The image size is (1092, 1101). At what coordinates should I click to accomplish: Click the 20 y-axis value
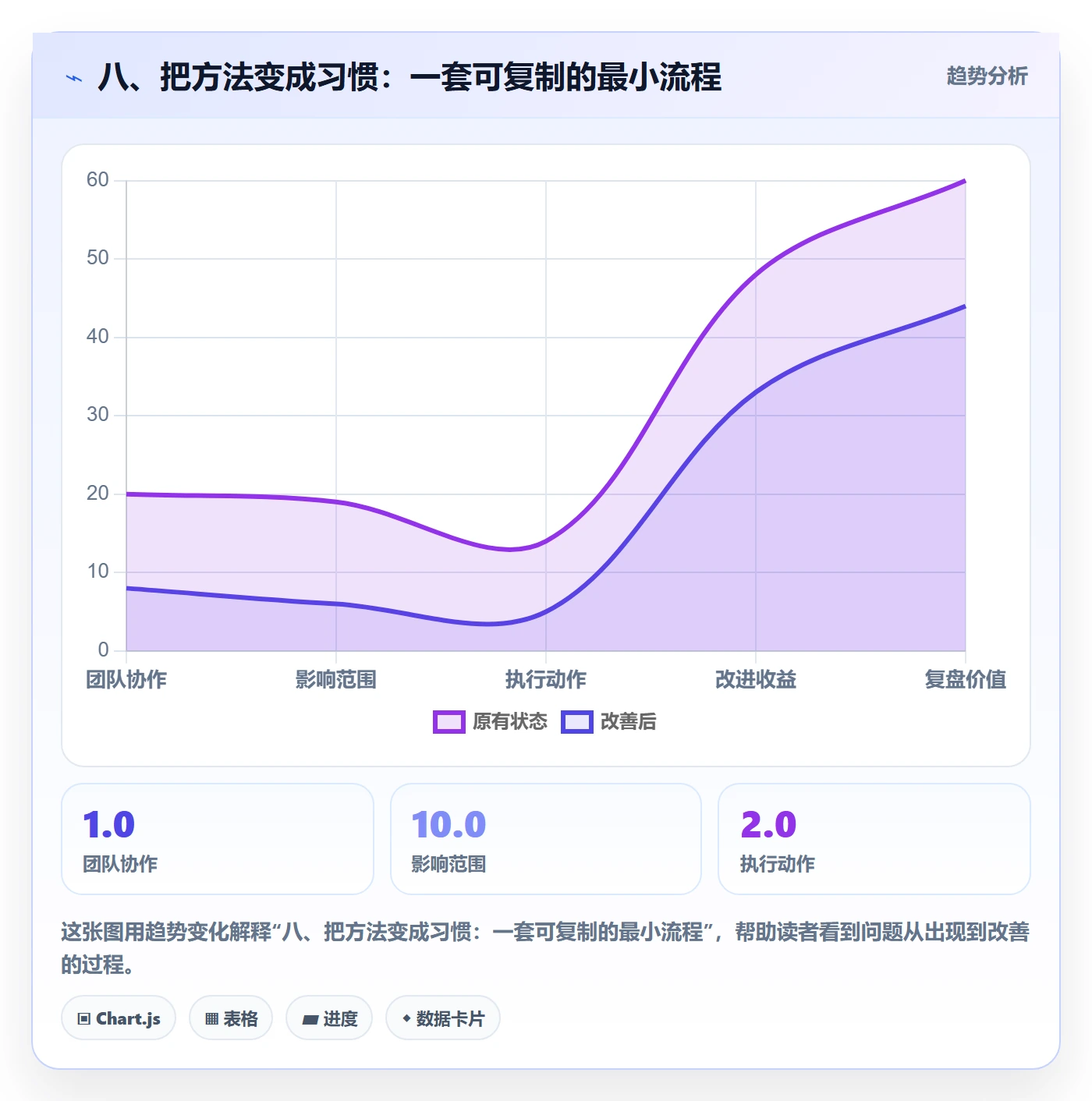pos(97,494)
